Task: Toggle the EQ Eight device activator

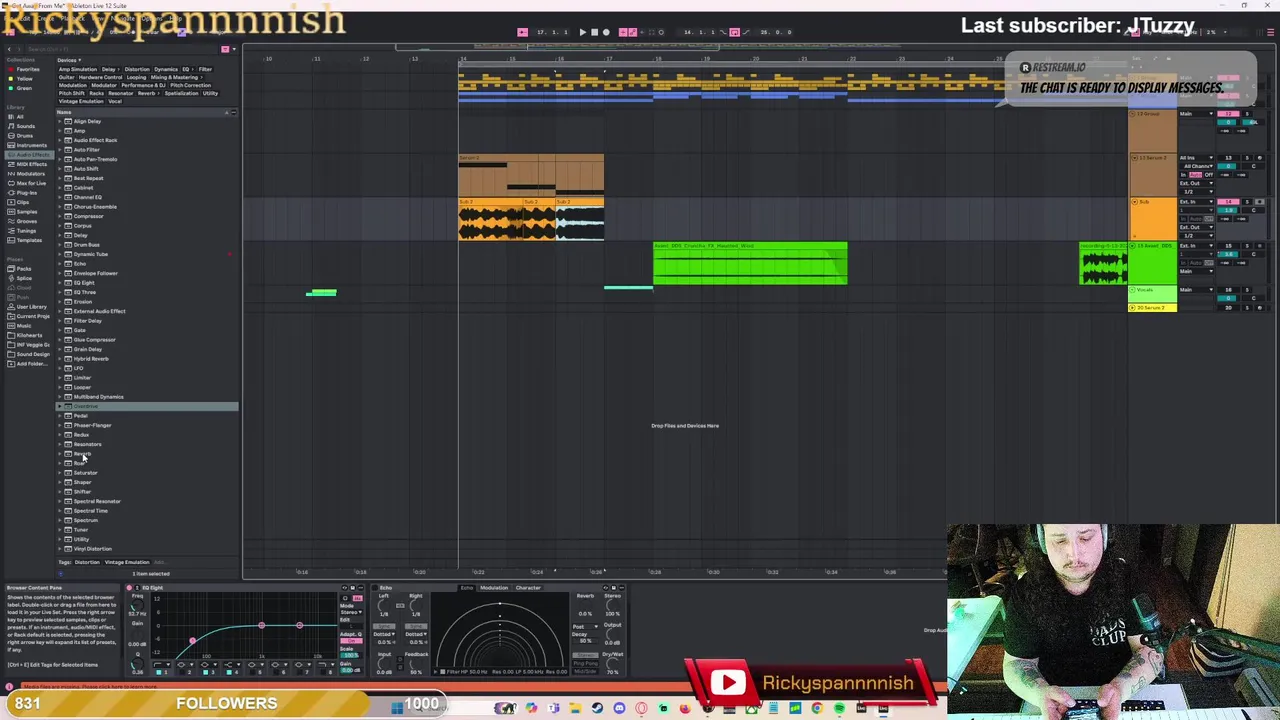Action: click(x=129, y=588)
